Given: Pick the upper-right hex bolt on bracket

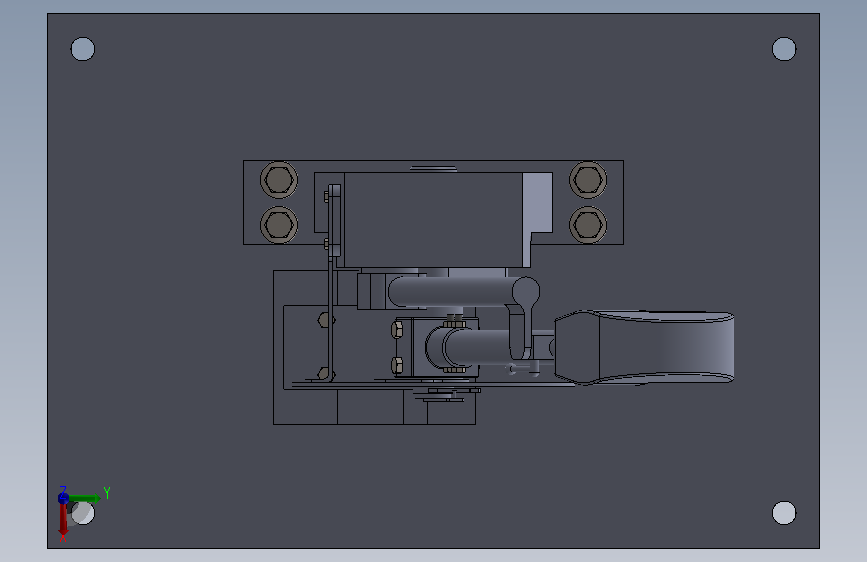Looking at the screenshot, I should tap(588, 180).
